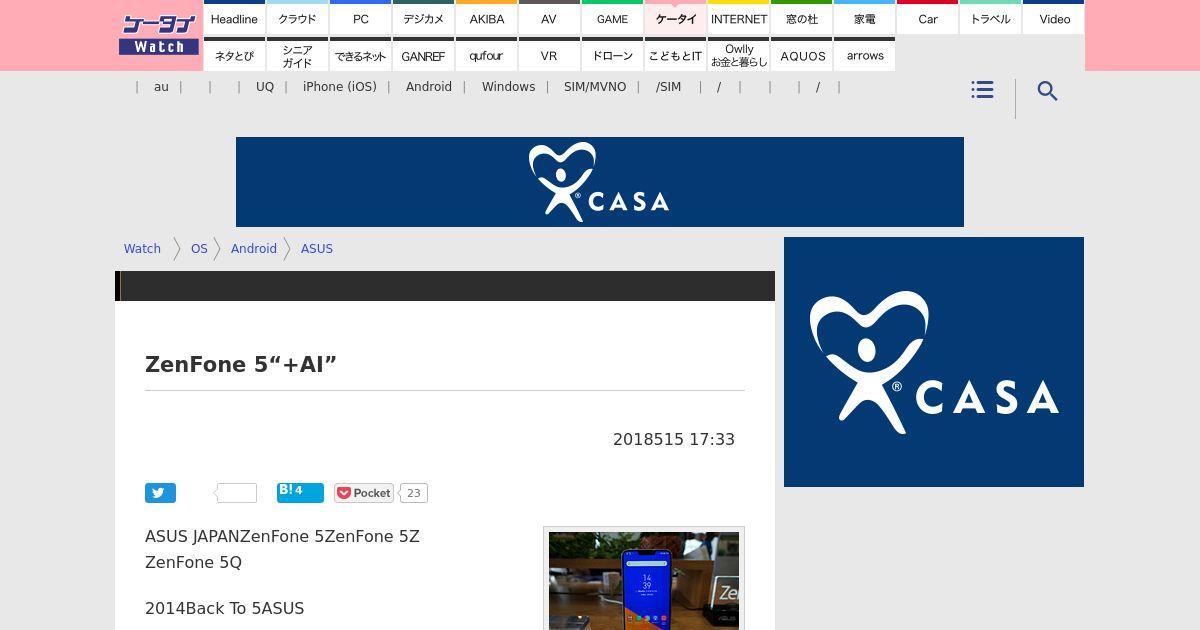Open the ZenFone phone photo thumbnail

click(644, 580)
